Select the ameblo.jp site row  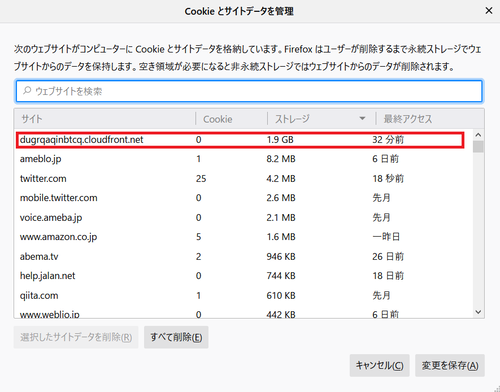coord(243,159)
